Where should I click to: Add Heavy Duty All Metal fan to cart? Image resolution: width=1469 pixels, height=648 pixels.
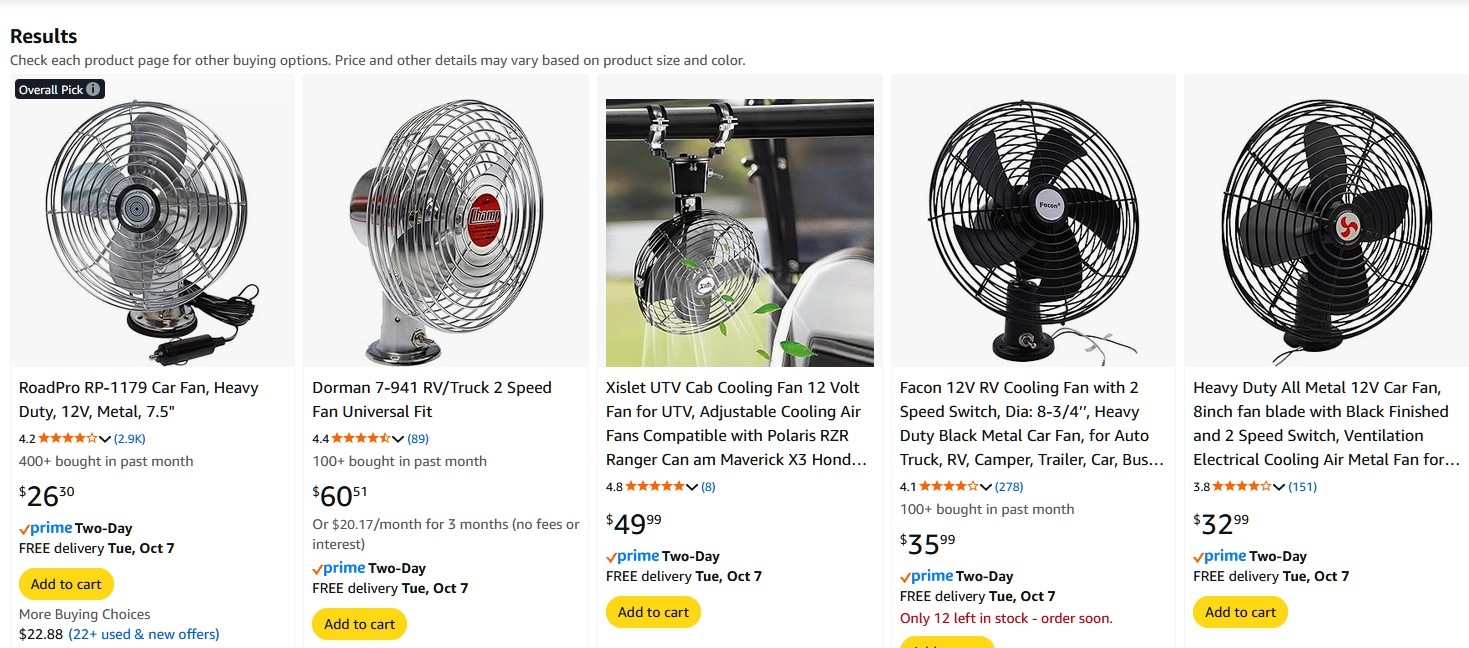click(x=1240, y=612)
